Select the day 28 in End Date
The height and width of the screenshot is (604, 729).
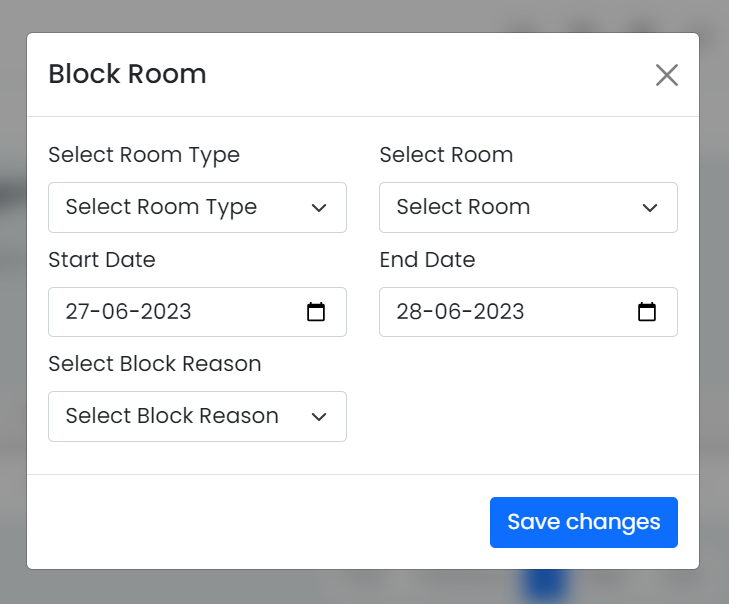409,312
